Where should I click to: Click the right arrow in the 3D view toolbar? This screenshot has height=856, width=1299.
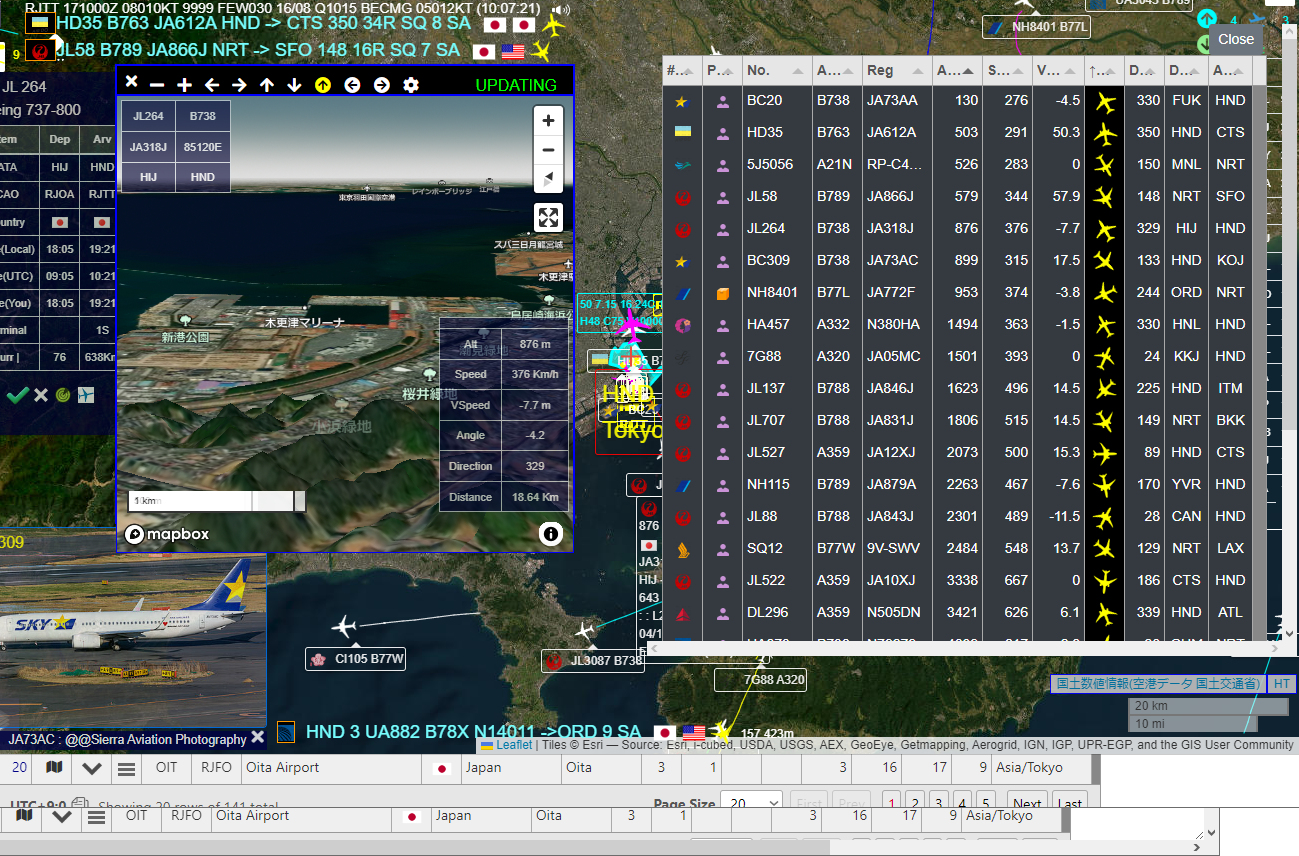(x=239, y=85)
